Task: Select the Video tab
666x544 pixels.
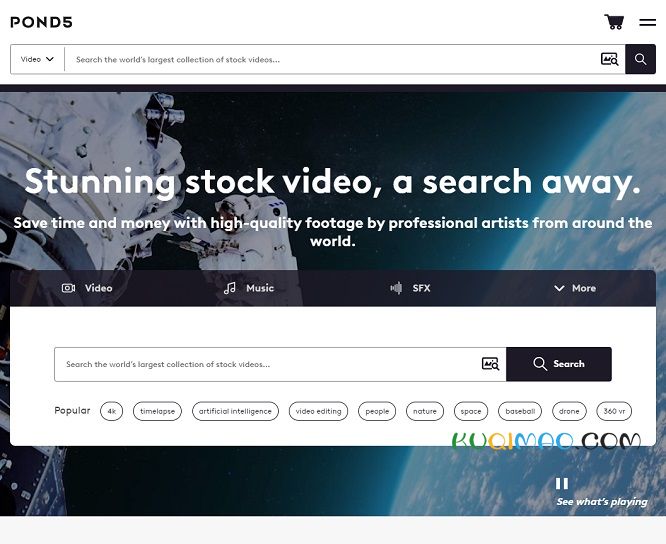Action: 87,288
